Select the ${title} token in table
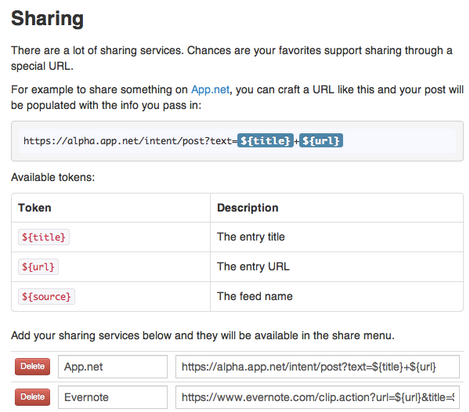Image resolution: width=469 pixels, height=412 pixels. [x=44, y=237]
